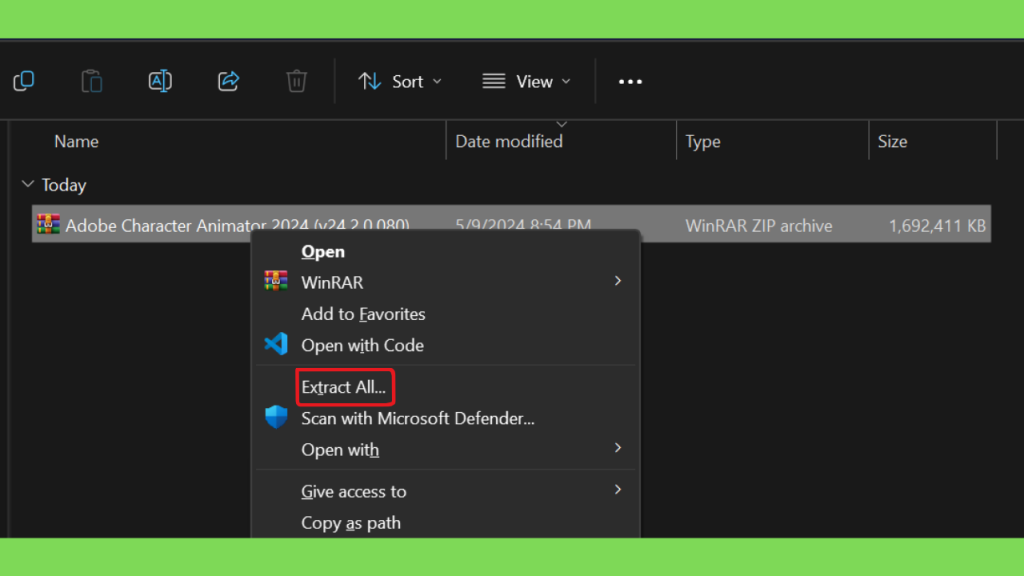Click the Delete trash can icon
The width and height of the screenshot is (1024, 576).
(x=296, y=81)
